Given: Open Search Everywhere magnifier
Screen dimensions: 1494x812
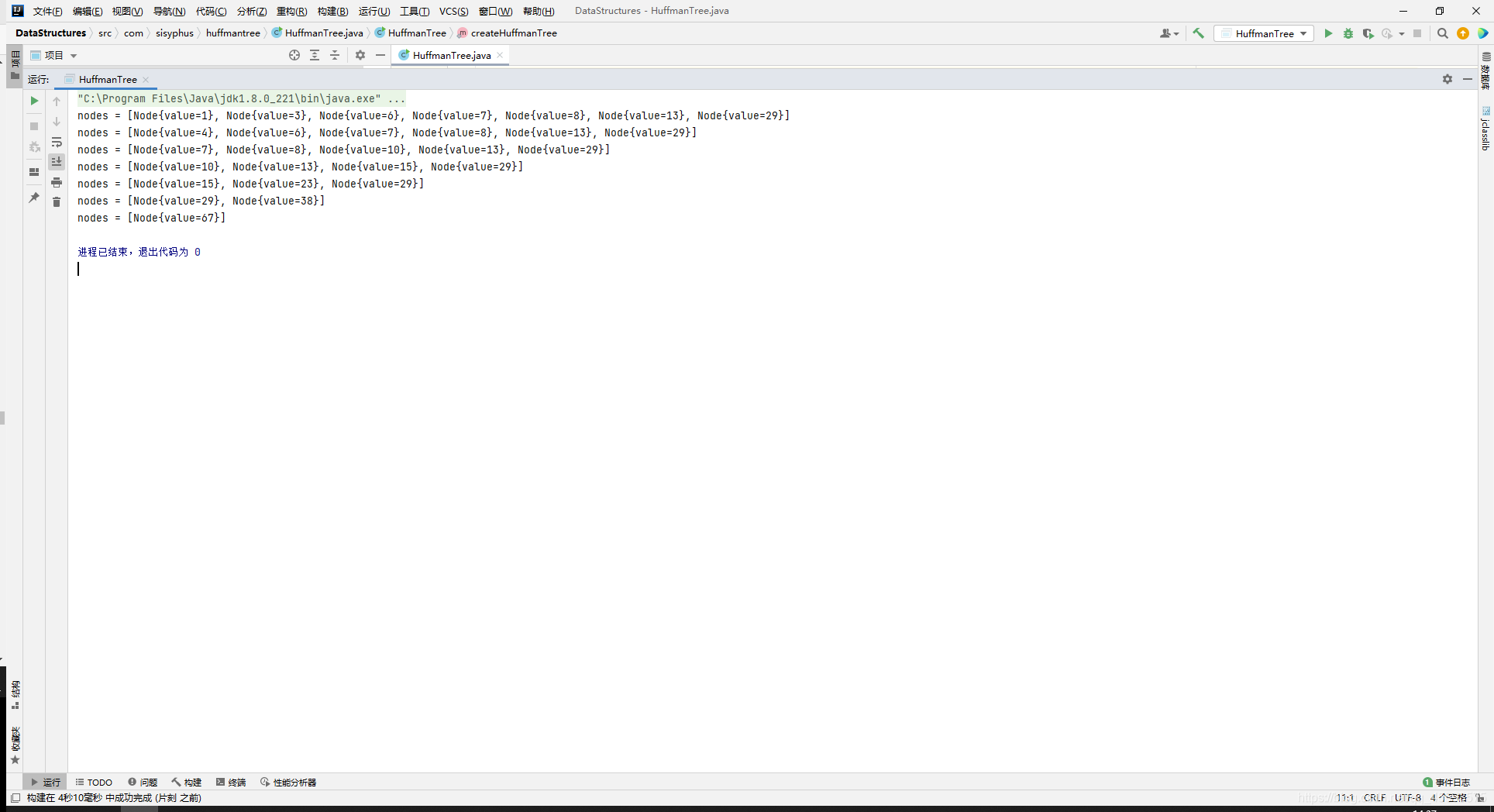Looking at the screenshot, I should pos(1443,33).
